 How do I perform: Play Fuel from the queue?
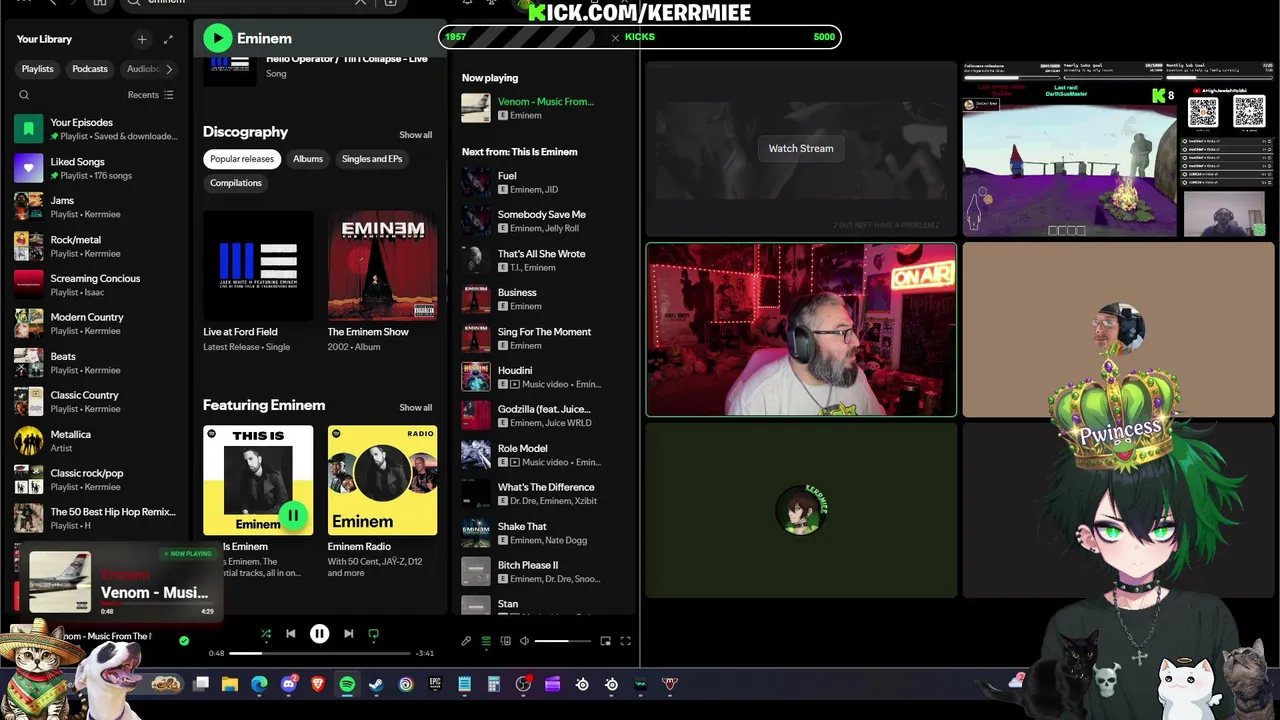click(x=545, y=182)
